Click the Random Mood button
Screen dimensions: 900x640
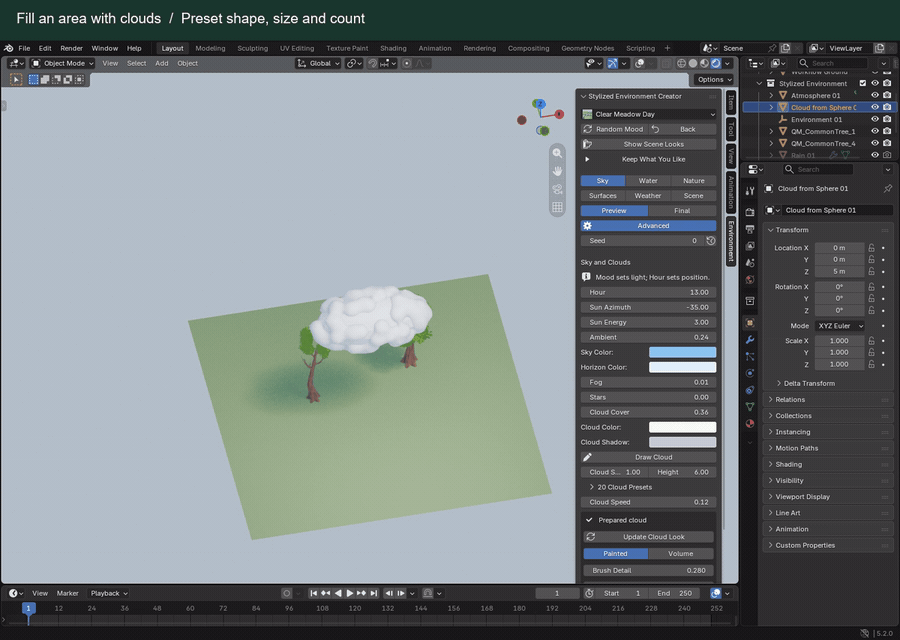pos(614,129)
